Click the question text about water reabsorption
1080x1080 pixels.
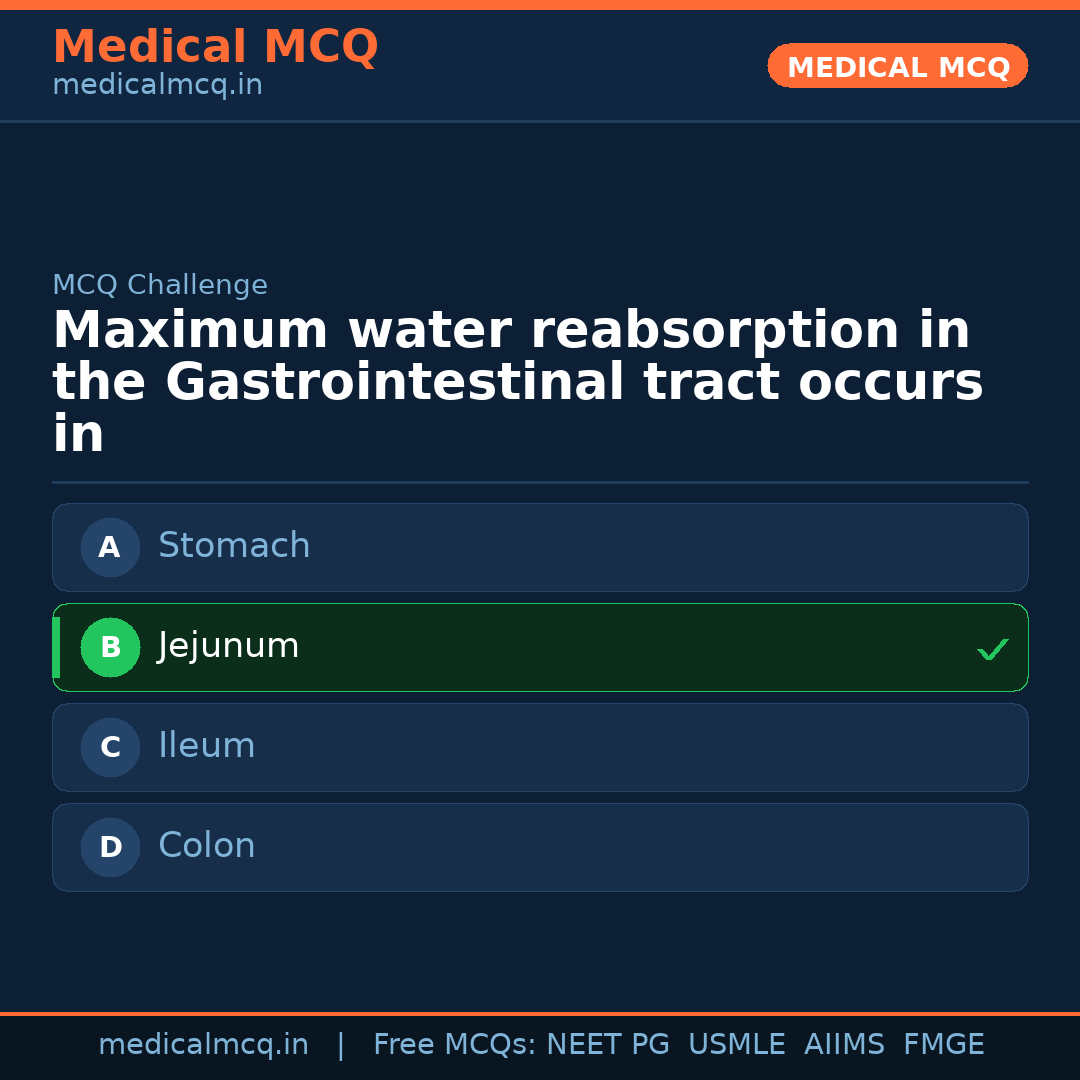pyautogui.click(x=516, y=382)
